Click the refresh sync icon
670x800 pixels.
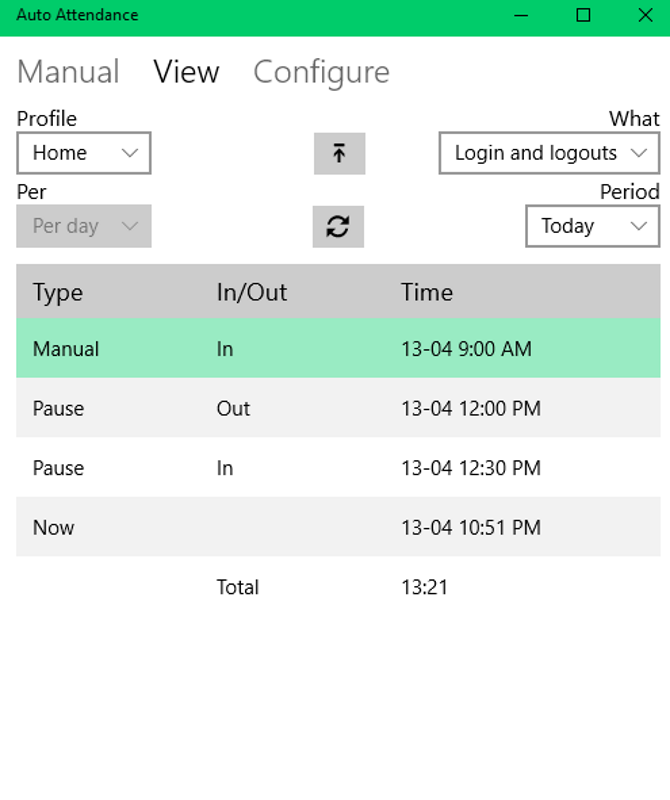coord(338,227)
